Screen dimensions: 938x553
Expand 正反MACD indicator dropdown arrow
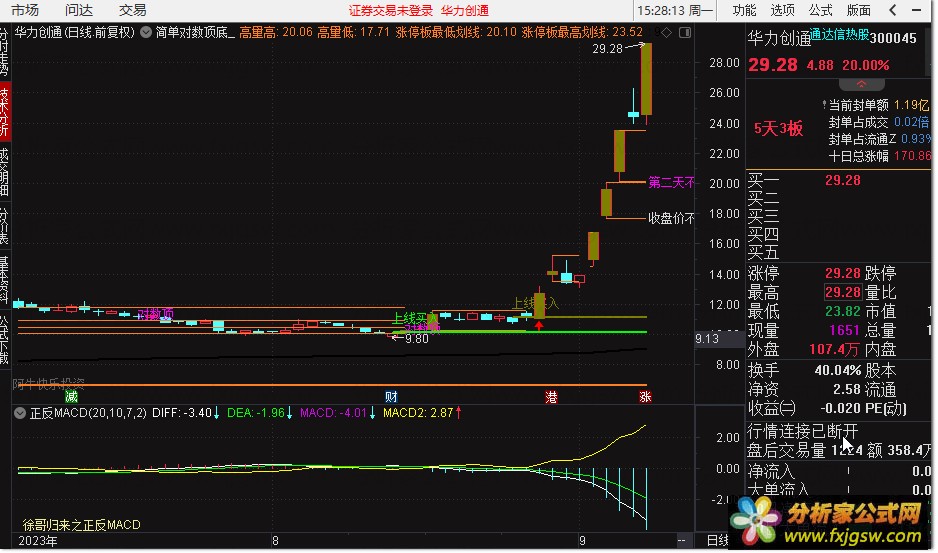(20, 413)
